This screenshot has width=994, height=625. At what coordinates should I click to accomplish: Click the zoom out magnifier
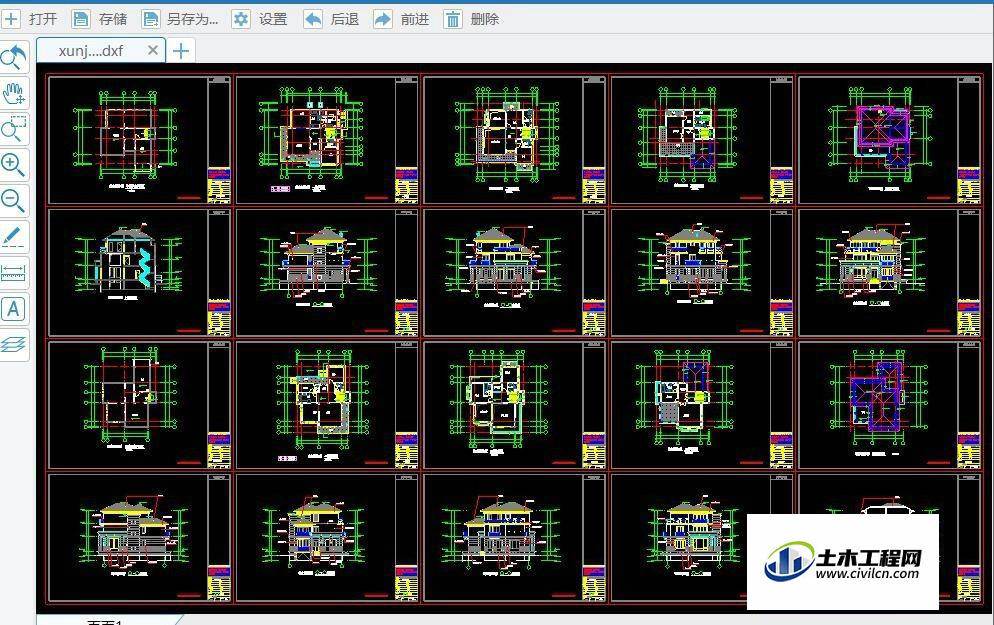14,201
